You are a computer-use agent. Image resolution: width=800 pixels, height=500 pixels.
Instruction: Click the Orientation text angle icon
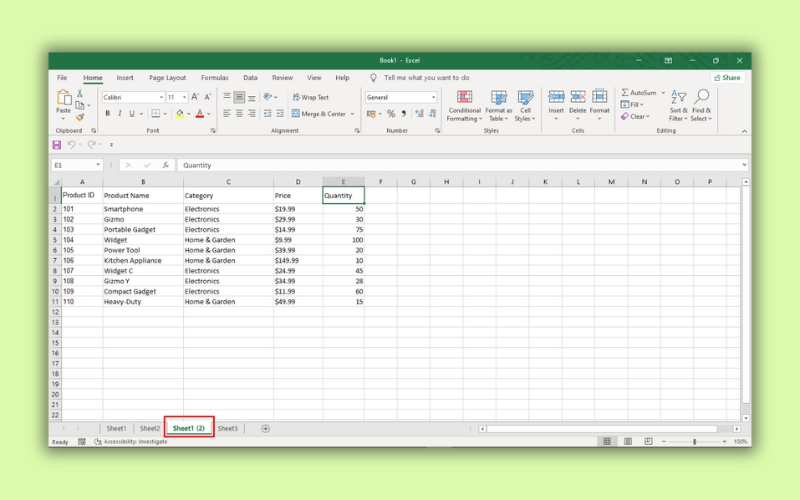pyautogui.click(x=268, y=97)
